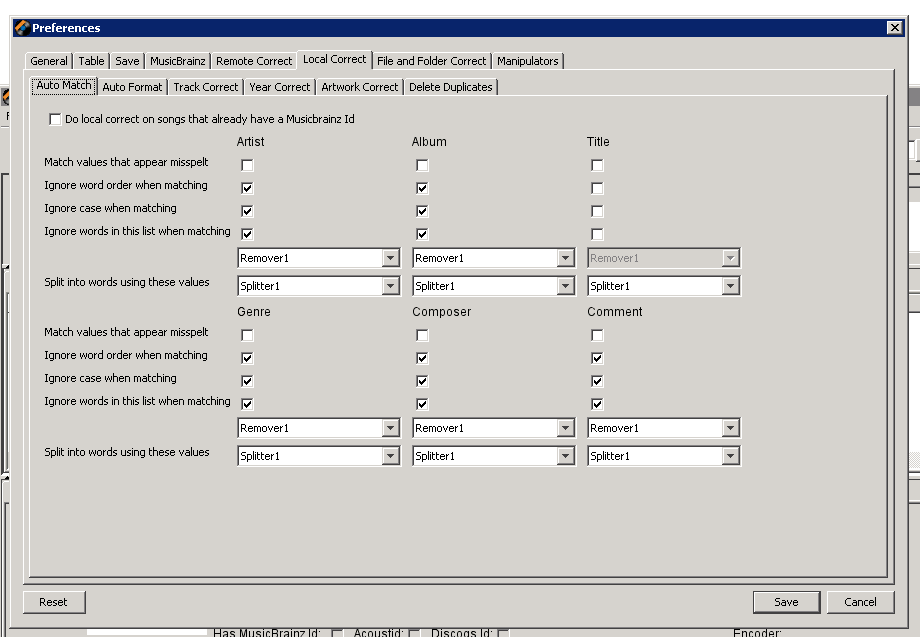Open the Comment Remover1 dropdown
Screen dimensions: 920x637
(664, 428)
